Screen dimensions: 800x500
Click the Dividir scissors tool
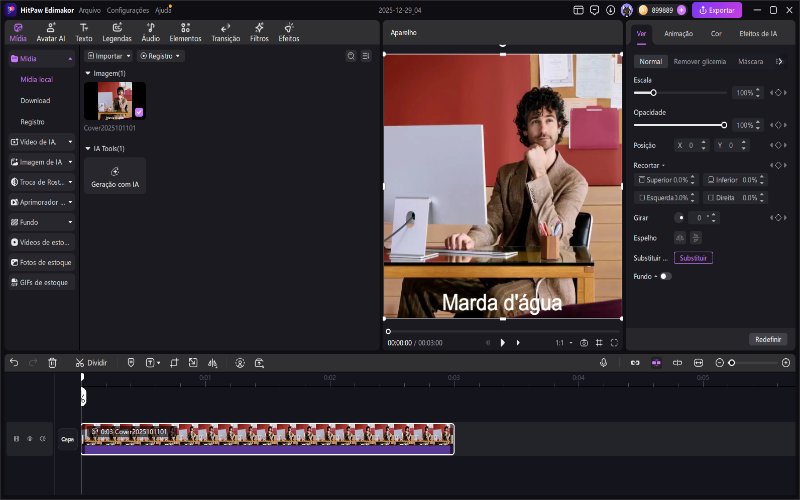pos(91,363)
